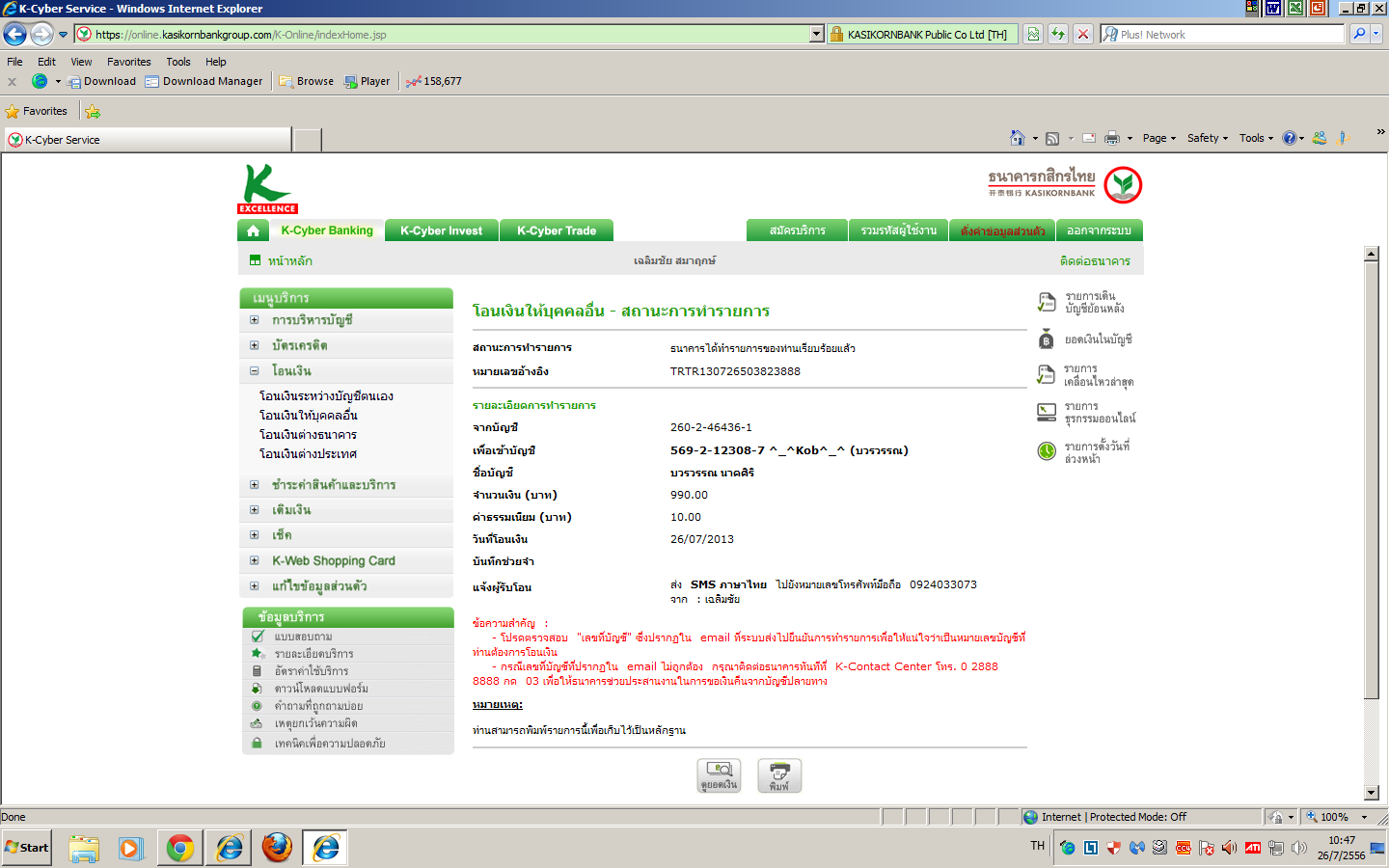The image size is (1389, 868).
Task: Switch to the K-Cyber Invest tab
Action: [442, 231]
